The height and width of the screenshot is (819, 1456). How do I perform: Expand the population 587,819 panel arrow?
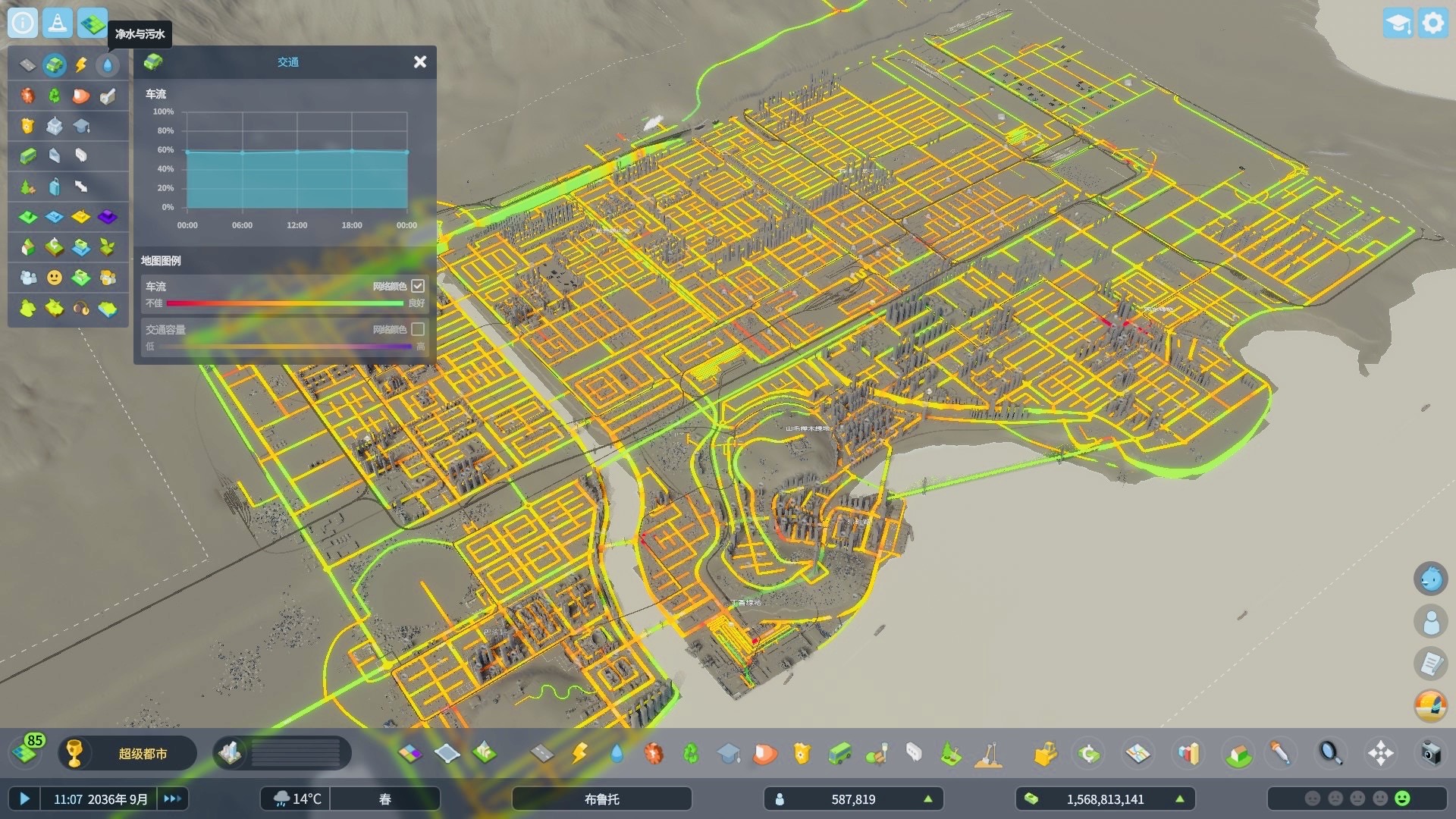[927, 799]
